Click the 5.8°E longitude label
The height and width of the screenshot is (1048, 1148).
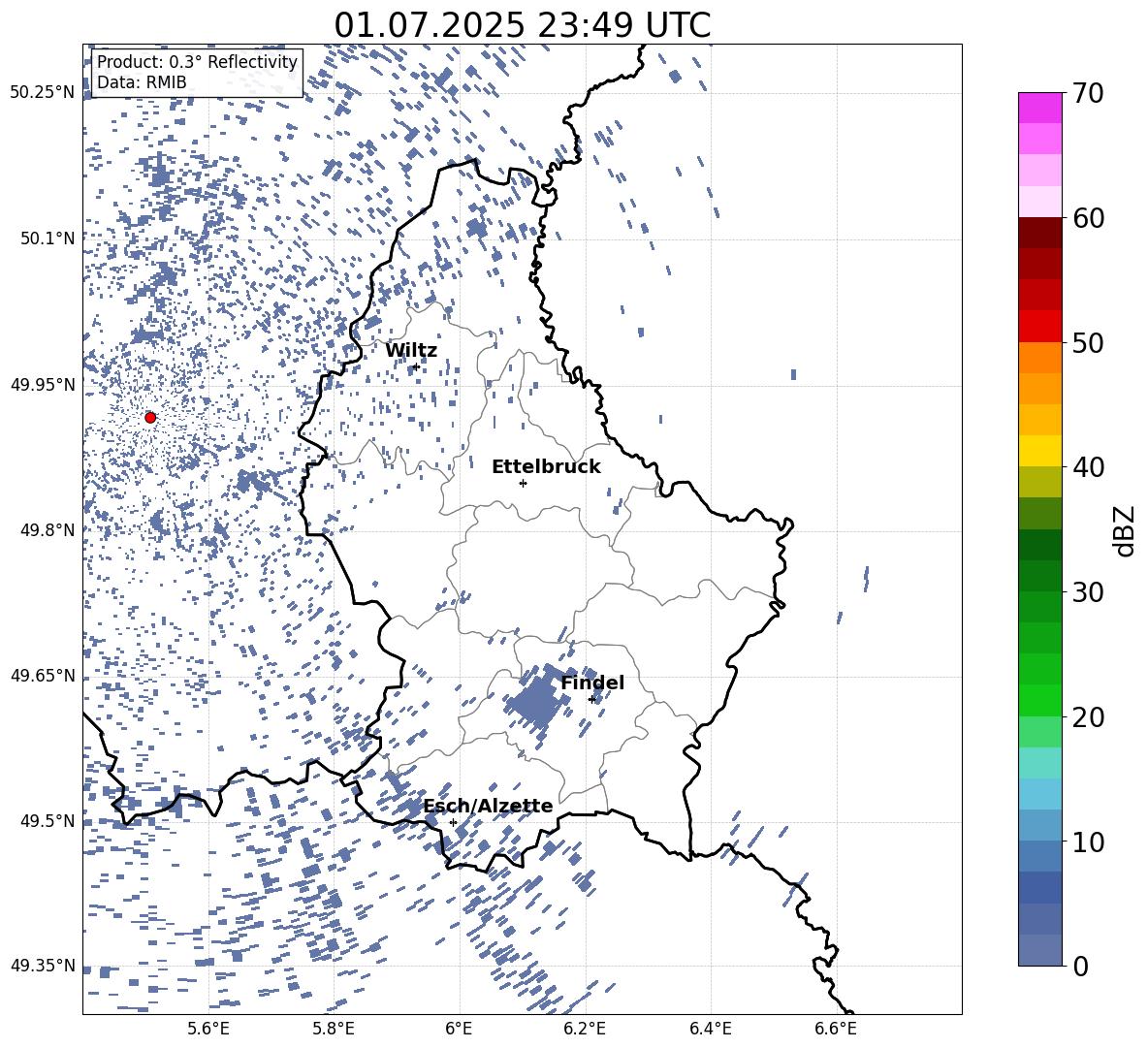(334, 1029)
